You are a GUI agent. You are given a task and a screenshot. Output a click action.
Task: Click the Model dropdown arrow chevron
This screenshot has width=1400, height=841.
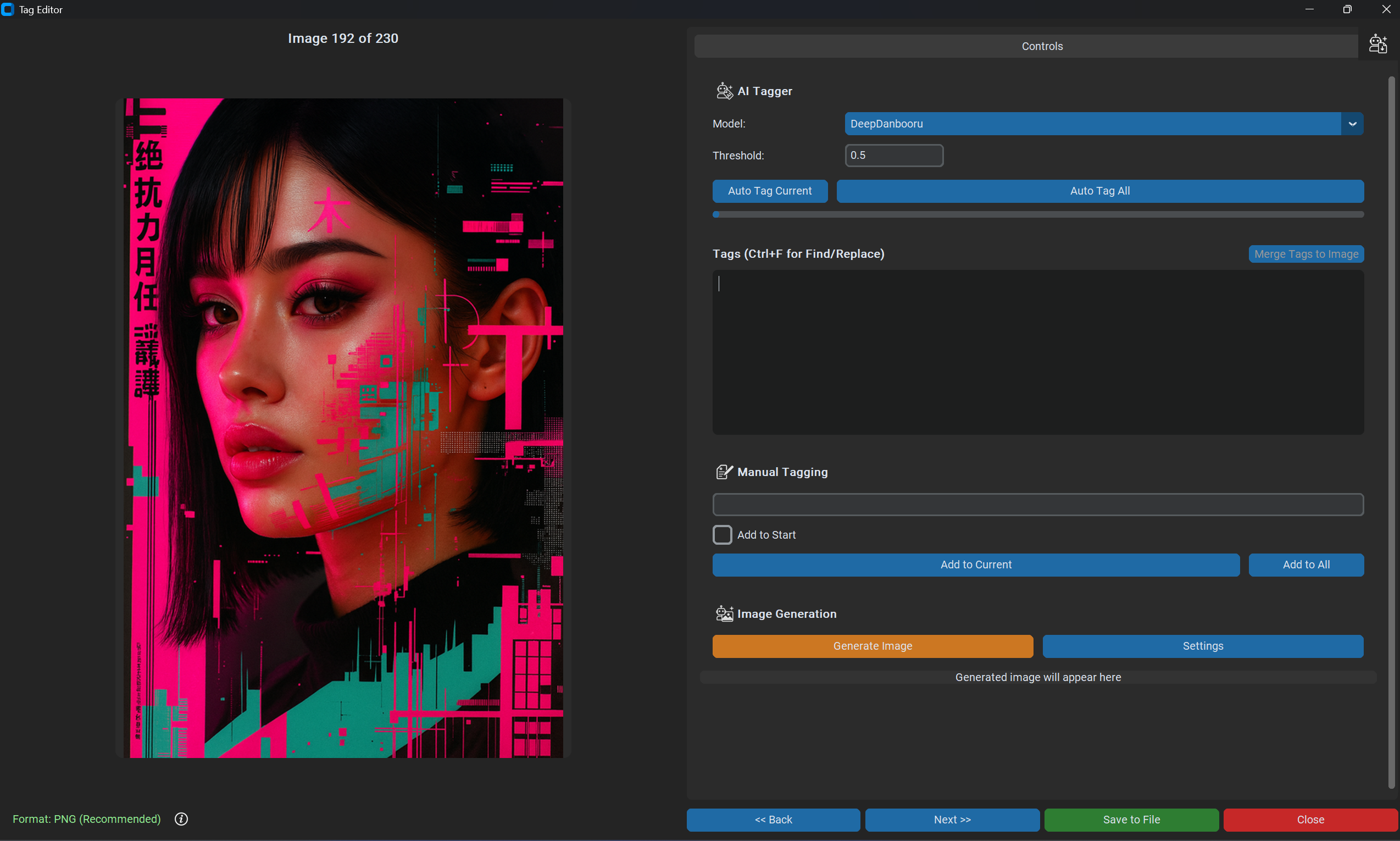click(1352, 124)
